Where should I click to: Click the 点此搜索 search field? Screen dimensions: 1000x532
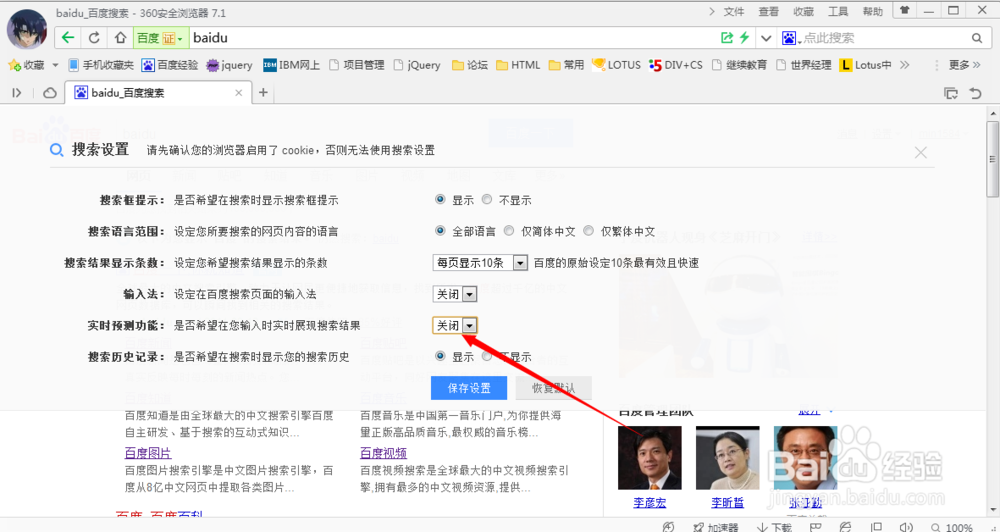click(x=883, y=38)
